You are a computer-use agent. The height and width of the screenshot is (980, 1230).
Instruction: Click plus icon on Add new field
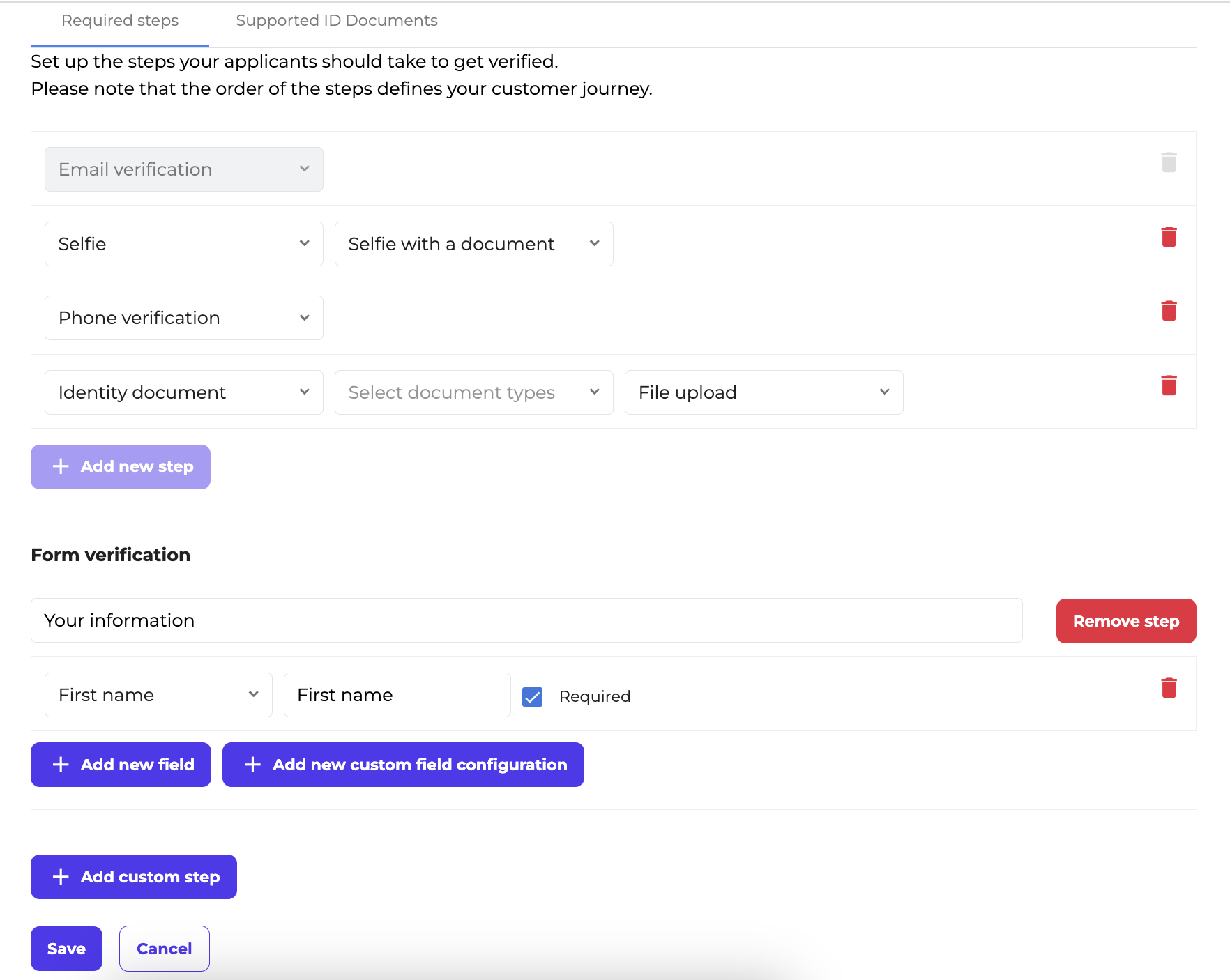[x=61, y=765]
